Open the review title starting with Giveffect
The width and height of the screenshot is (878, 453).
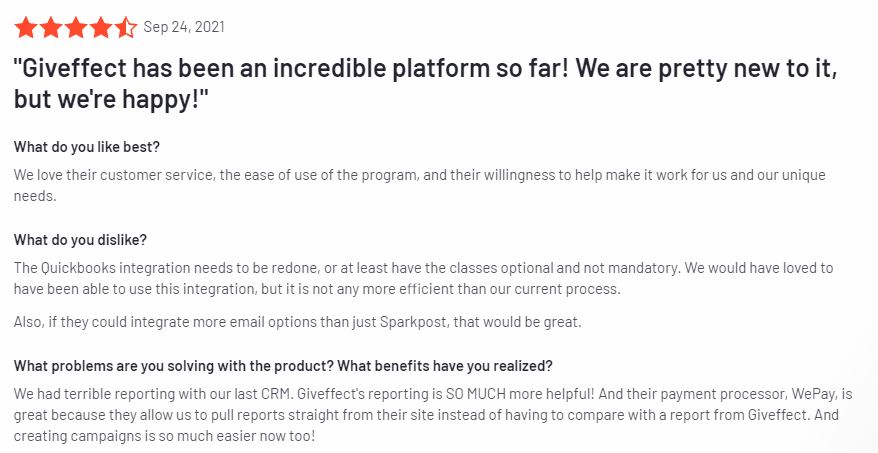tap(426, 83)
